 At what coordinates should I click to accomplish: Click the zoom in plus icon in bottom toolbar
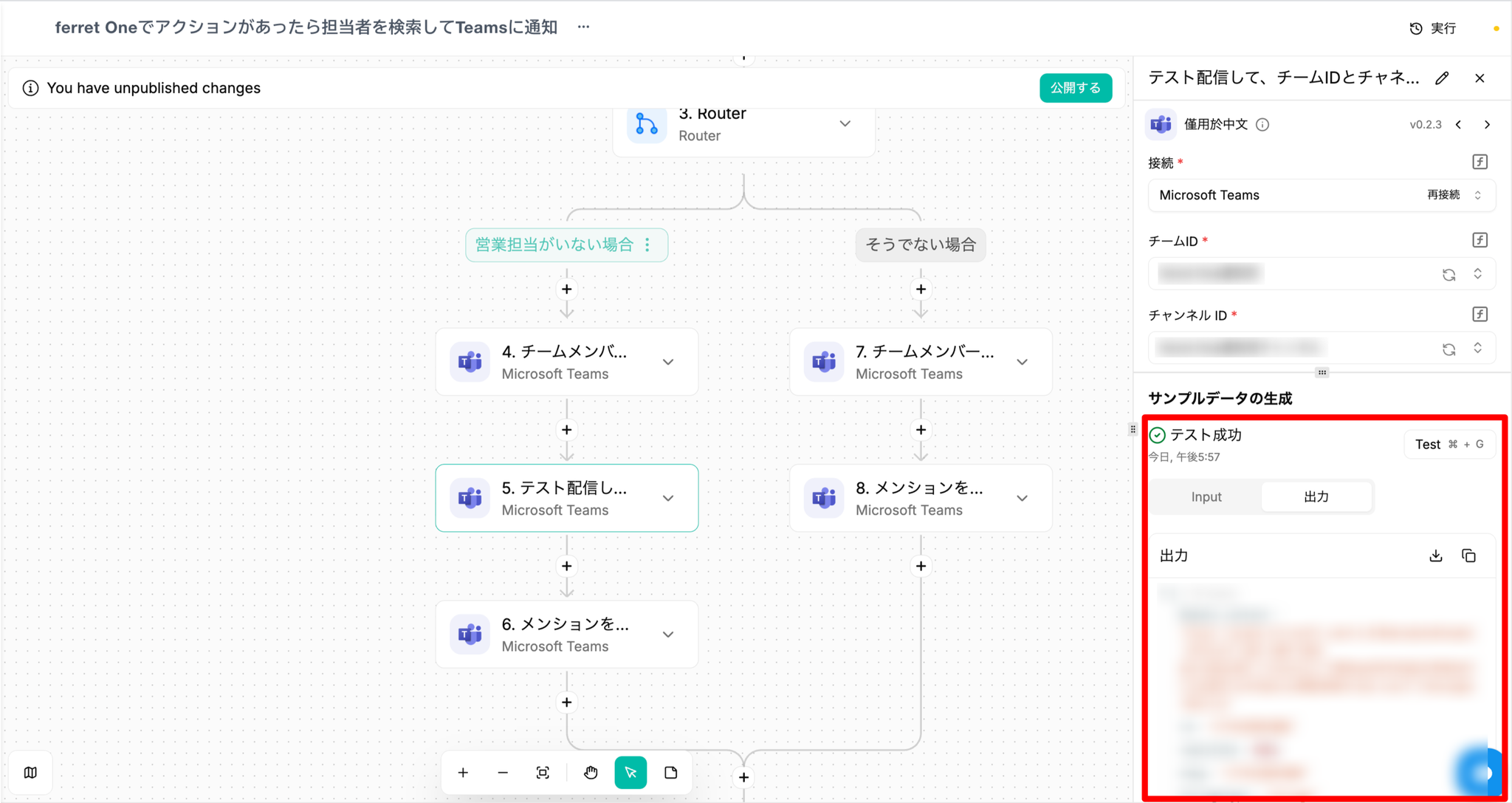click(x=463, y=773)
